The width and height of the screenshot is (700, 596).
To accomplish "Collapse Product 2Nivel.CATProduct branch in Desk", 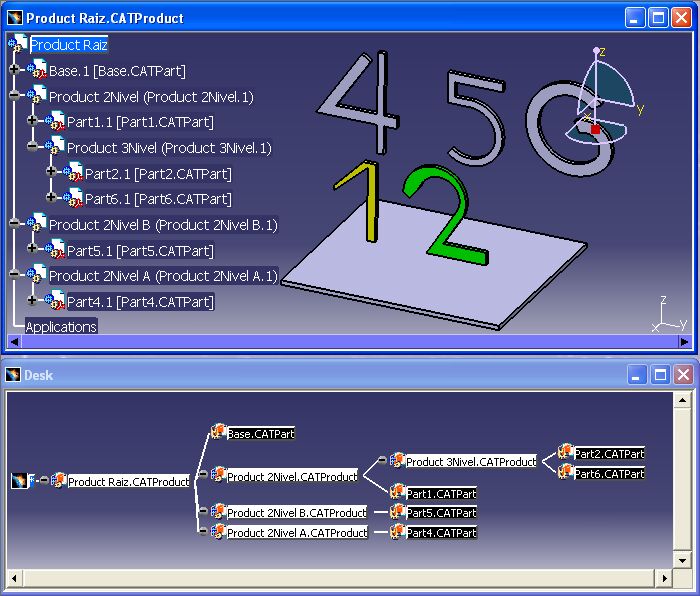I will pos(202,475).
